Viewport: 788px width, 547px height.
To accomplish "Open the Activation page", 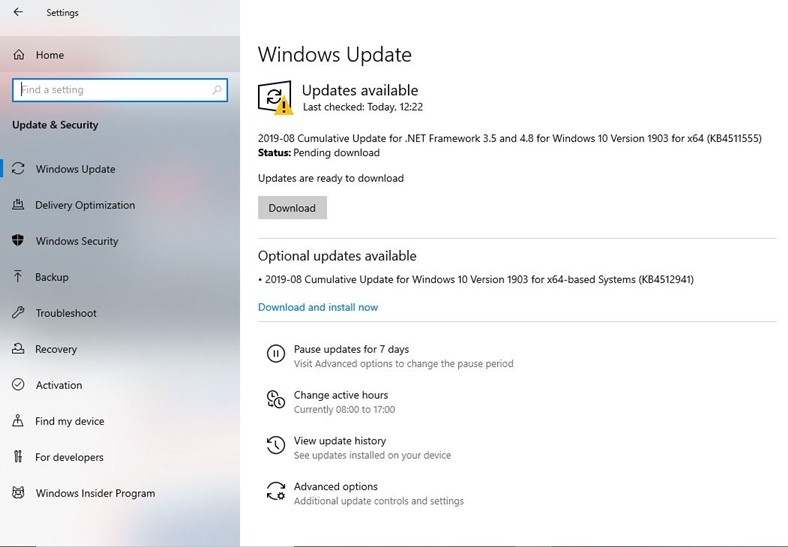I will (x=120, y=385).
